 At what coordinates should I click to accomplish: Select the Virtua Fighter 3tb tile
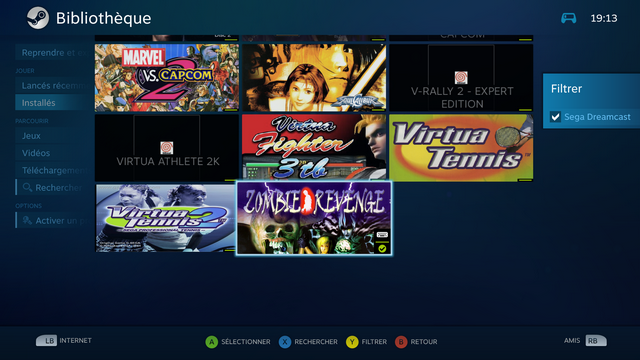[x=314, y=147]
